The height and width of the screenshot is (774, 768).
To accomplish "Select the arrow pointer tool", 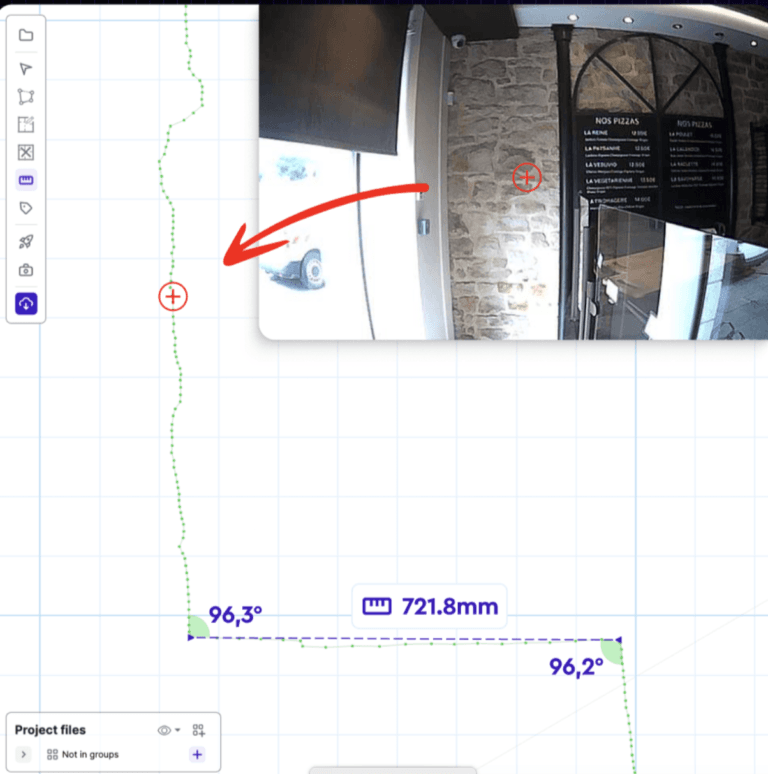I will [x=26, y=69].
